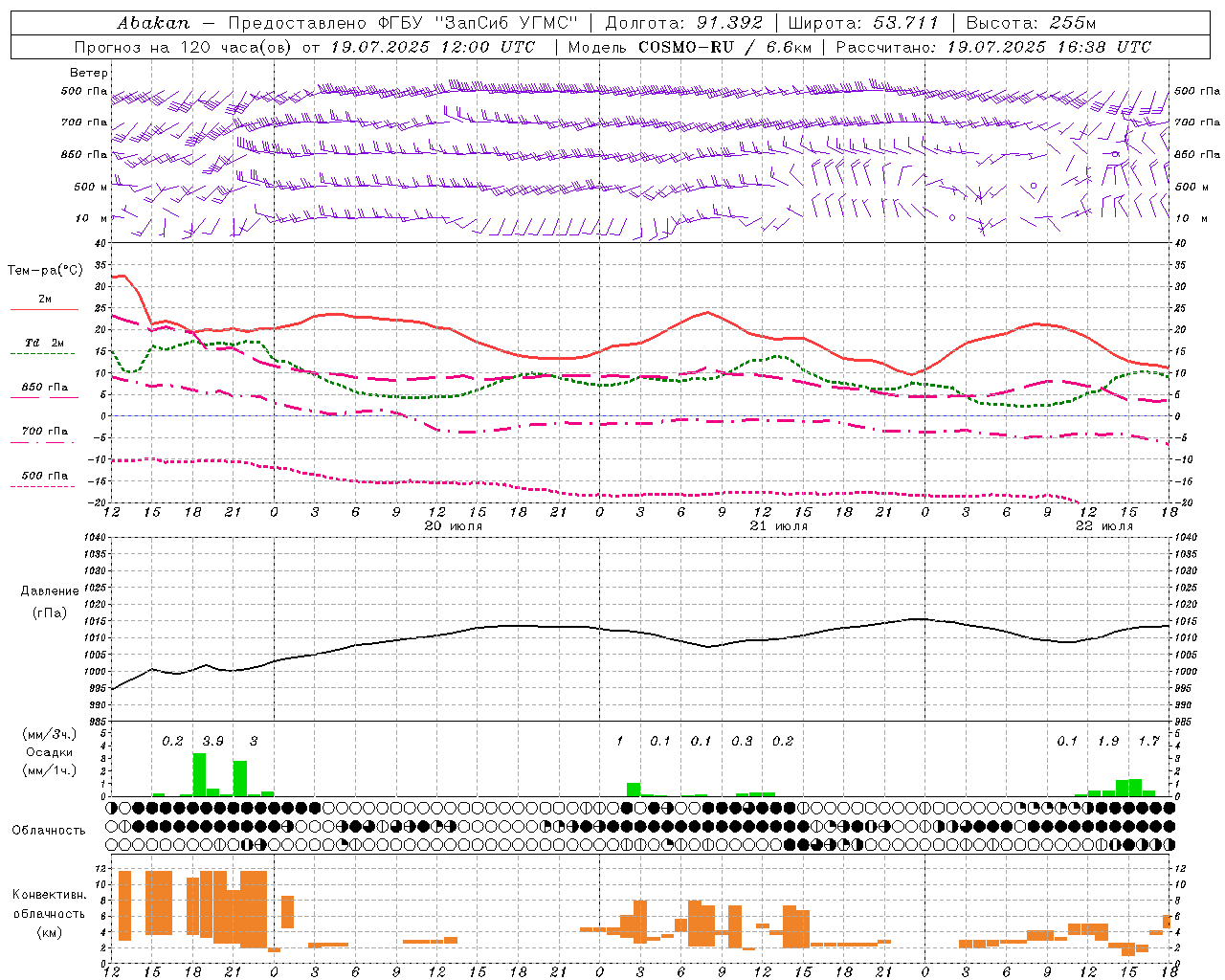Click the '(гПа)' unit label under Давление

50,612
